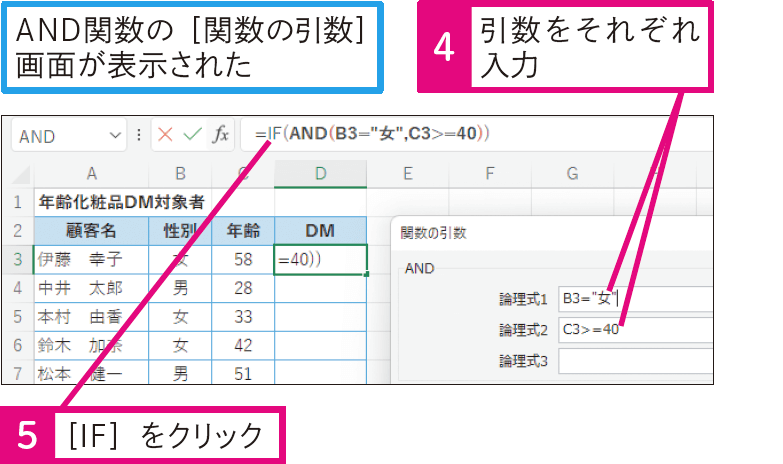This screenshot has width=783, height=464.
Task: Click the age cell showing 28
Action: point(243,288)
